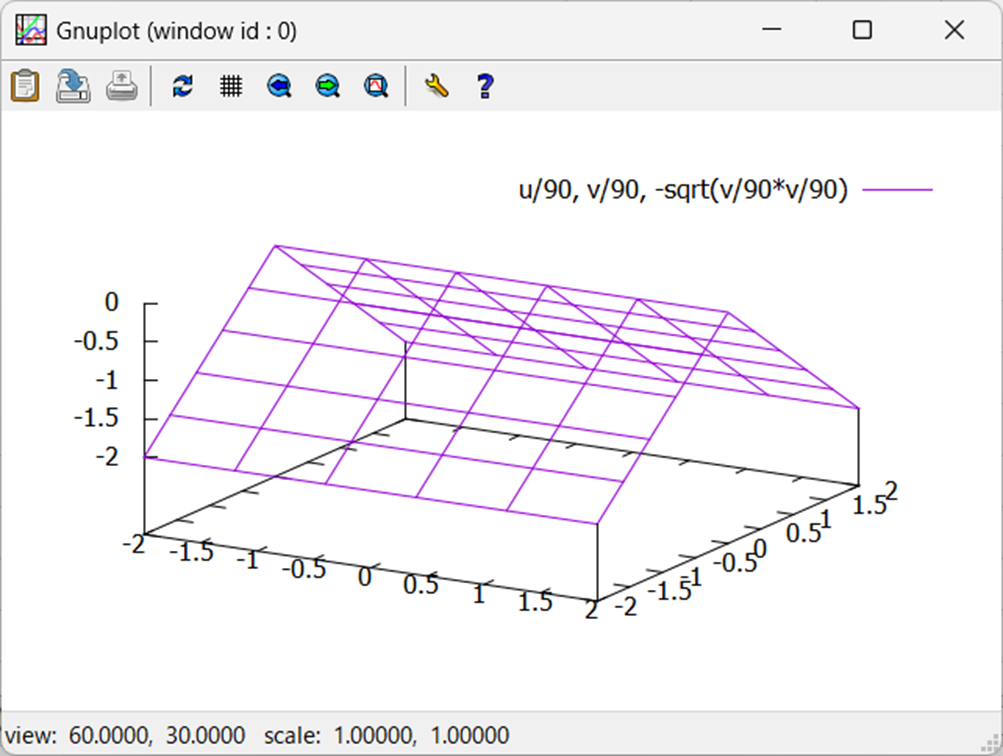The height and width of the screenshot is (756, 1003).
Task: Click the Gnuplot app icon in title bar
Action: point(31,30)
